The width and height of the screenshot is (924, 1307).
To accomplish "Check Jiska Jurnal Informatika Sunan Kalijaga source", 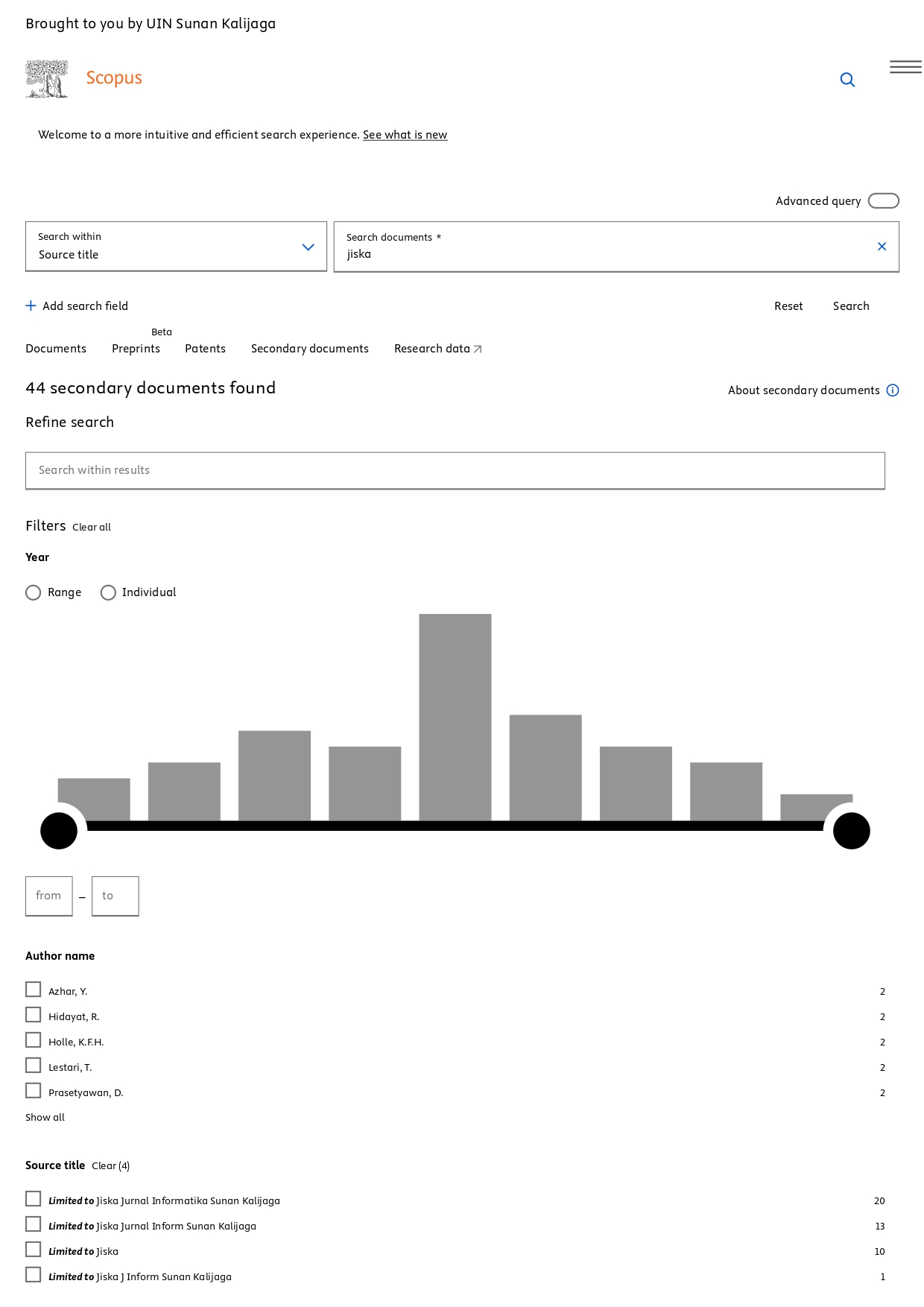I will (x=34, y=1199).
